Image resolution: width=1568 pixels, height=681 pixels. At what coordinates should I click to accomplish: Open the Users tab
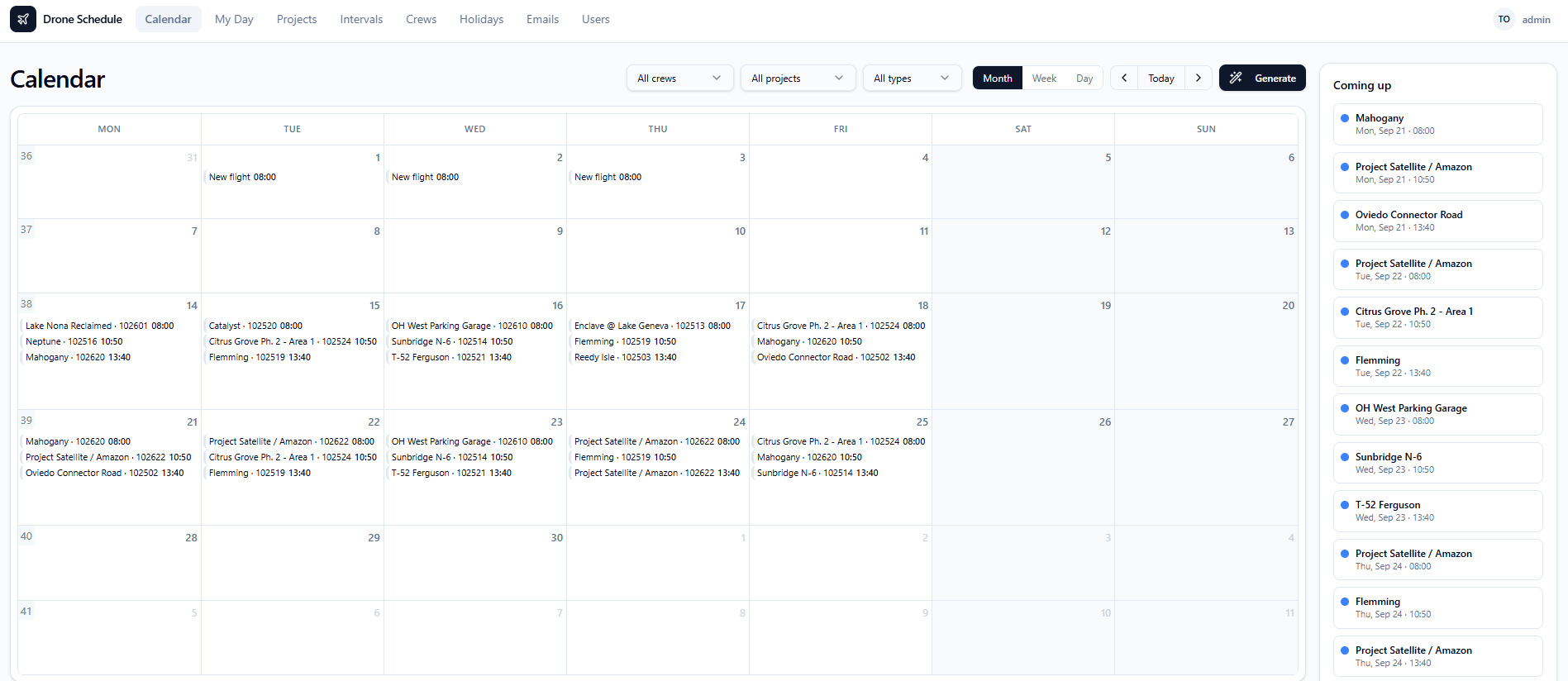coord(595,19)
